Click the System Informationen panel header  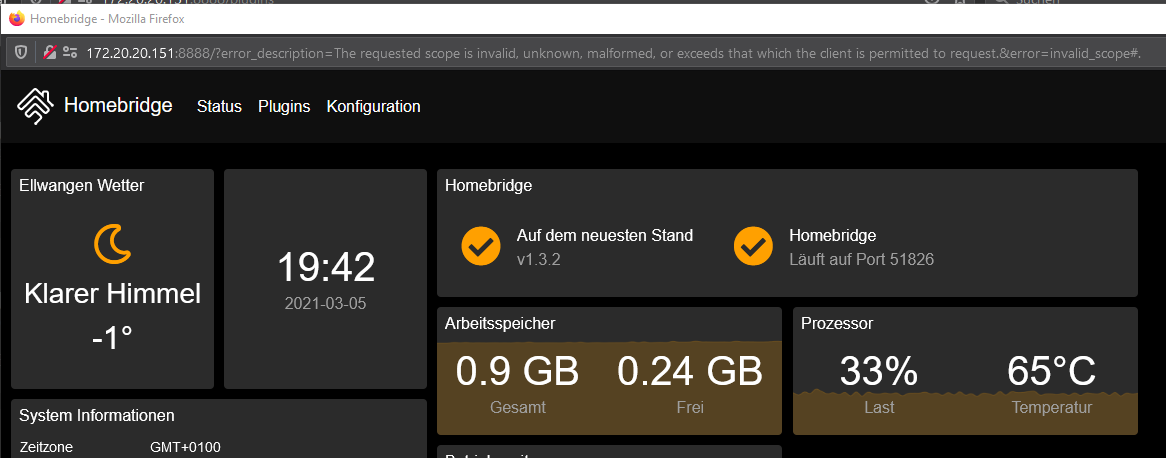(97, 415)
